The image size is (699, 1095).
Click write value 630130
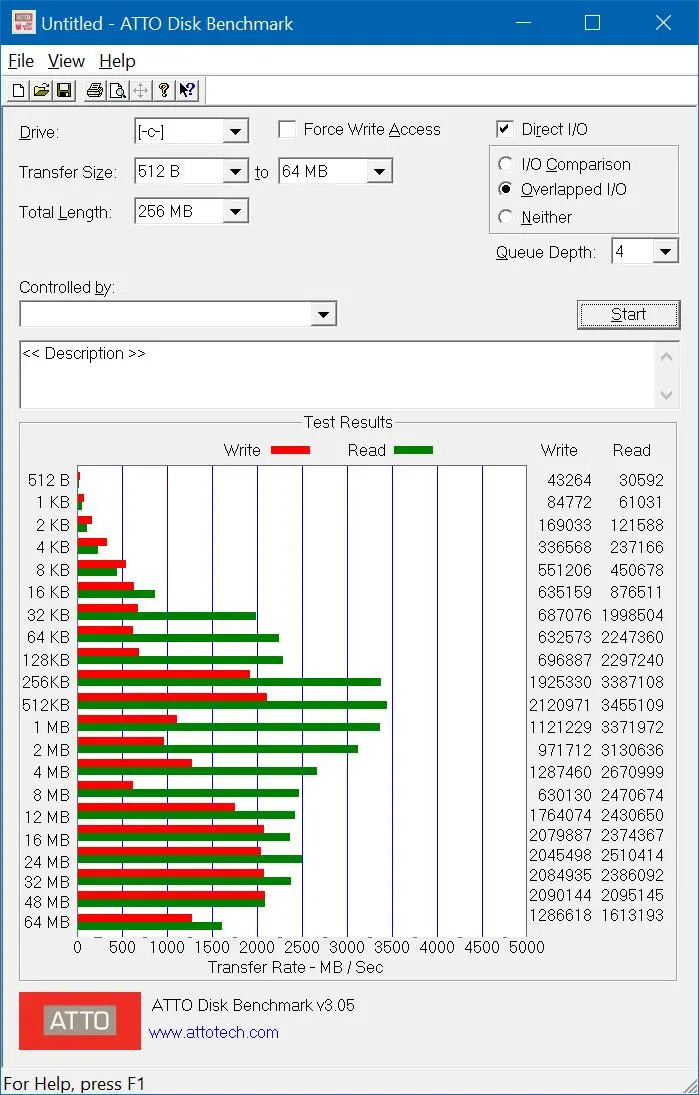pos(565,795)
